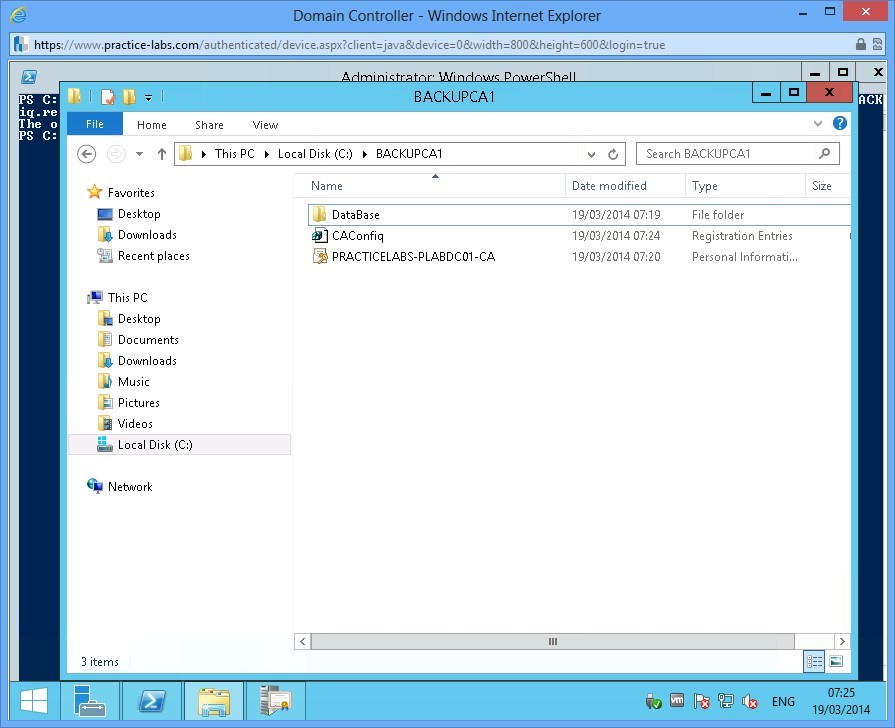
Task: Open the Help question mark icon
Action: pos(840,123)
